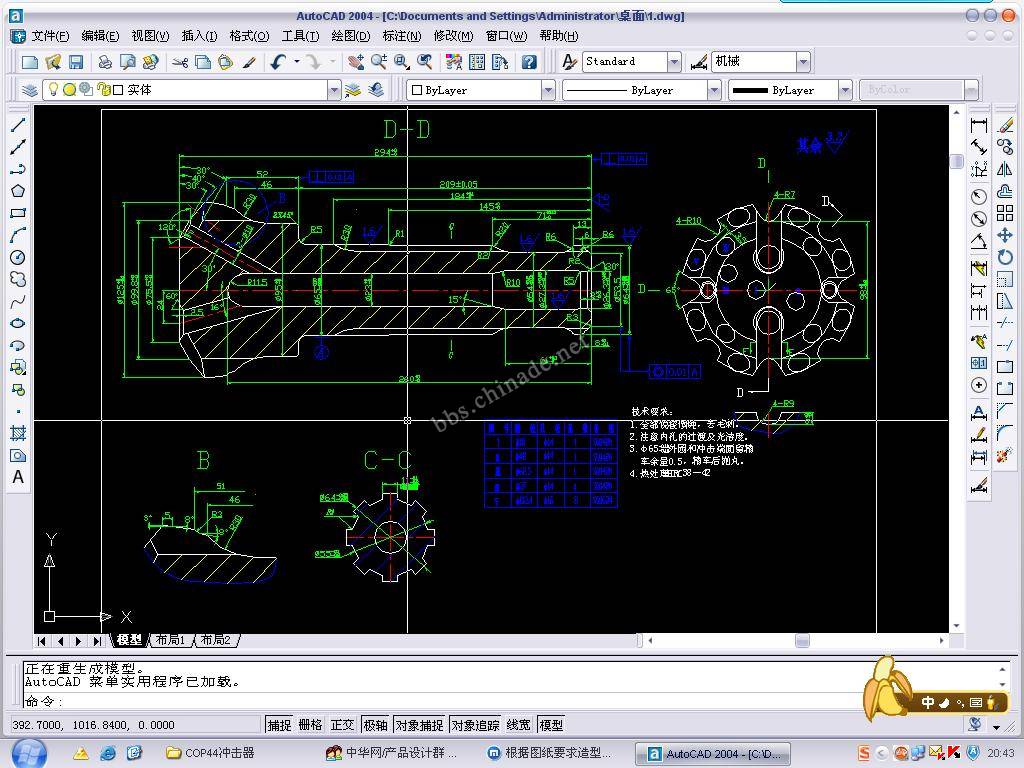The width and height of the screenshot is (1024, 768).
Task: Open 中华网产品设计群 taskbar button
Action: pos(392,753)
